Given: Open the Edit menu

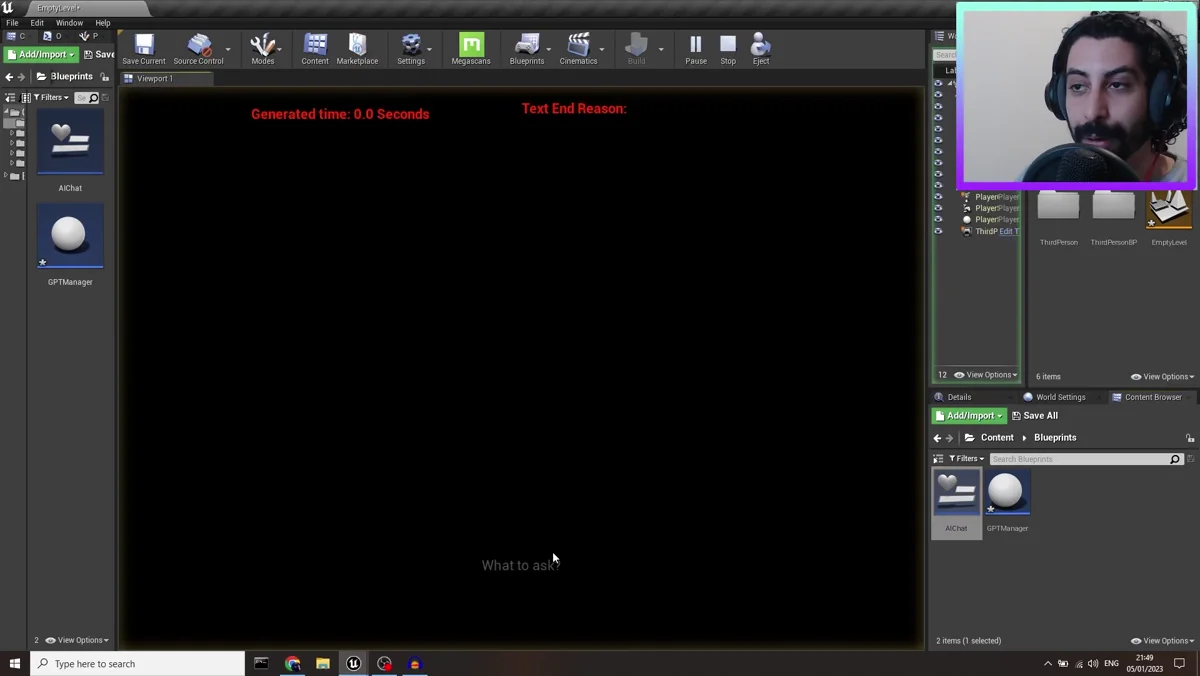Looking at the screenshot, I should point(37,22).
